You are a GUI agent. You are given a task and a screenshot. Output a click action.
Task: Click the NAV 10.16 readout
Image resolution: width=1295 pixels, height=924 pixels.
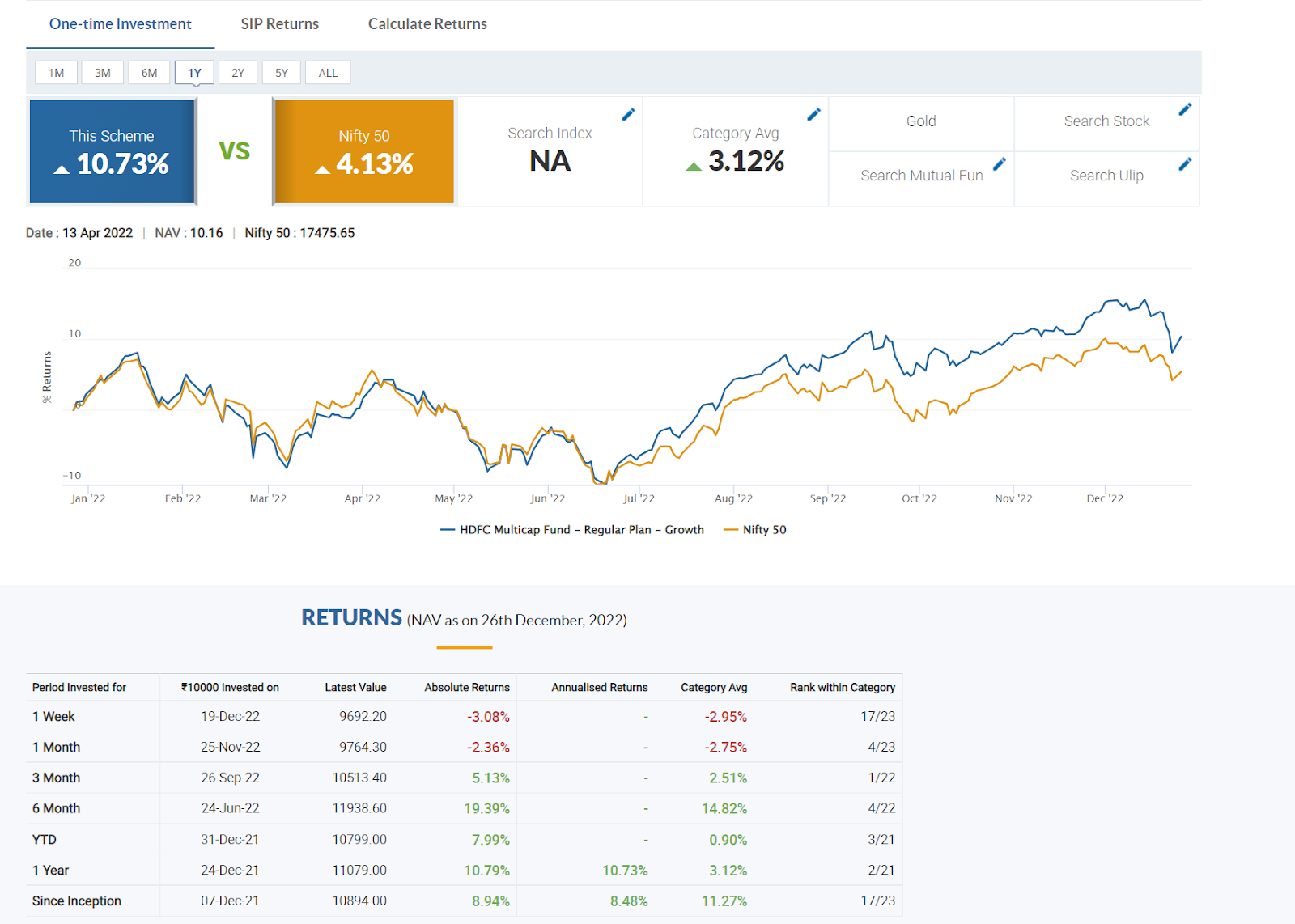pos(189,233)
